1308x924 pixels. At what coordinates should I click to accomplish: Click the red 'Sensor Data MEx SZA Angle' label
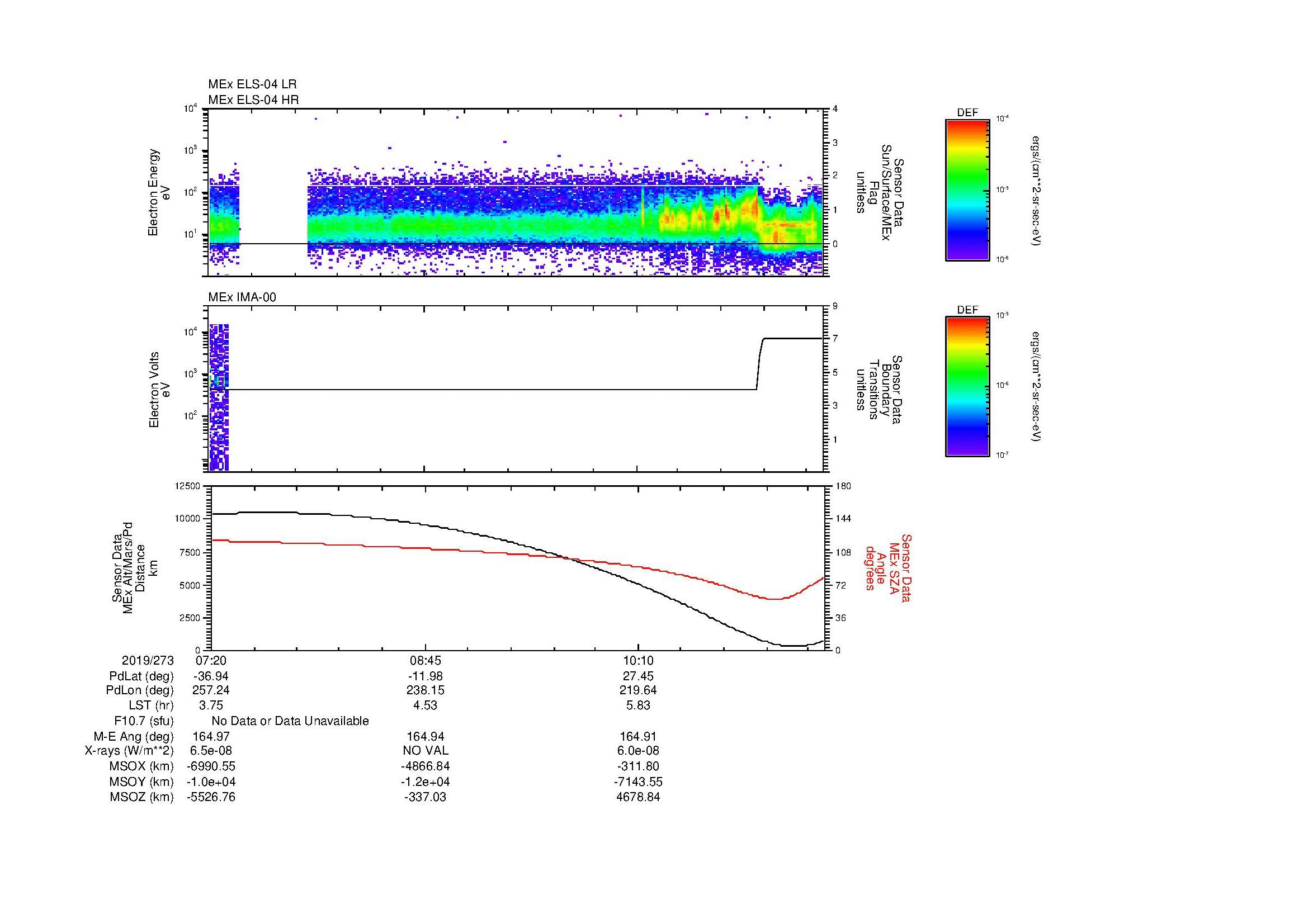coord(888,567)
